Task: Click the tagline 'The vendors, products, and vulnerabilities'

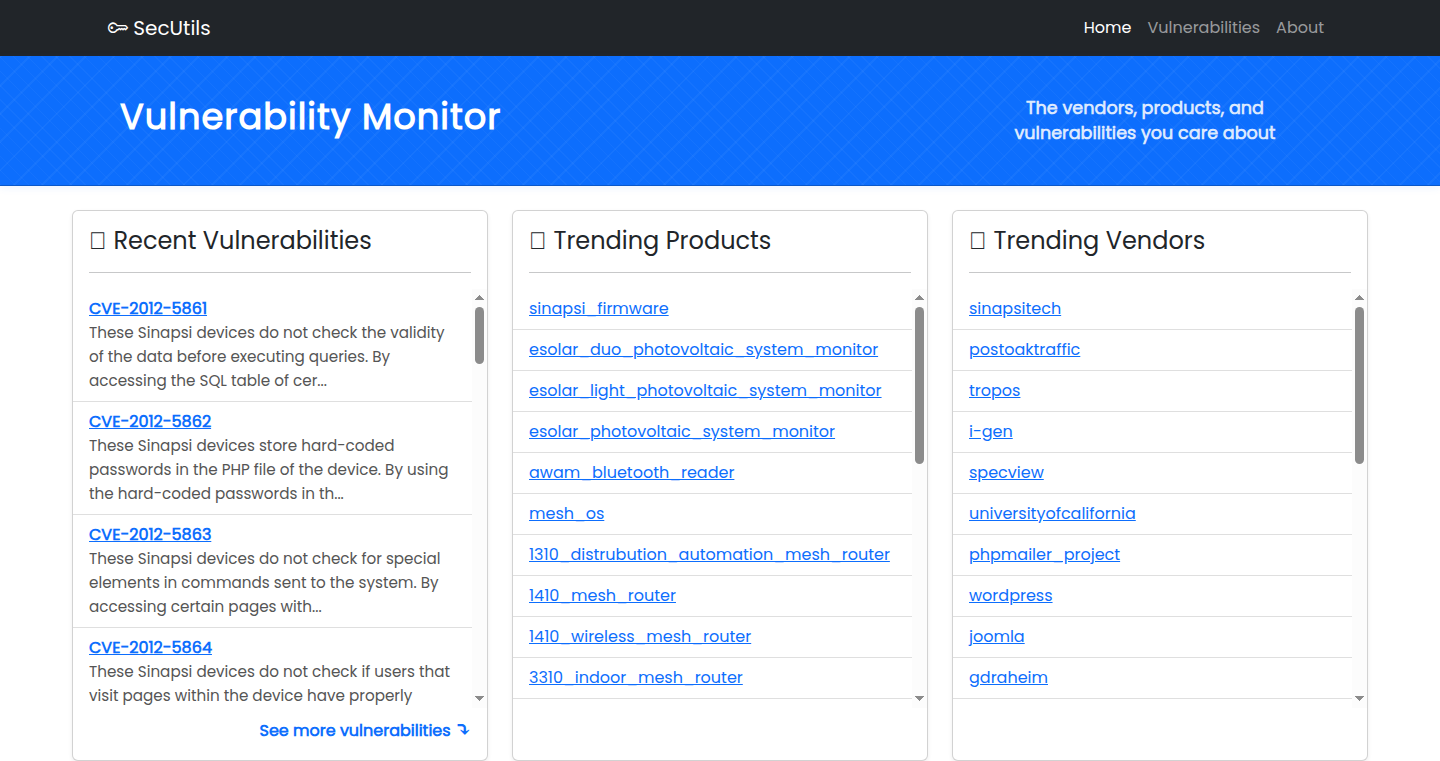Action: click(x=1145, y=120)
